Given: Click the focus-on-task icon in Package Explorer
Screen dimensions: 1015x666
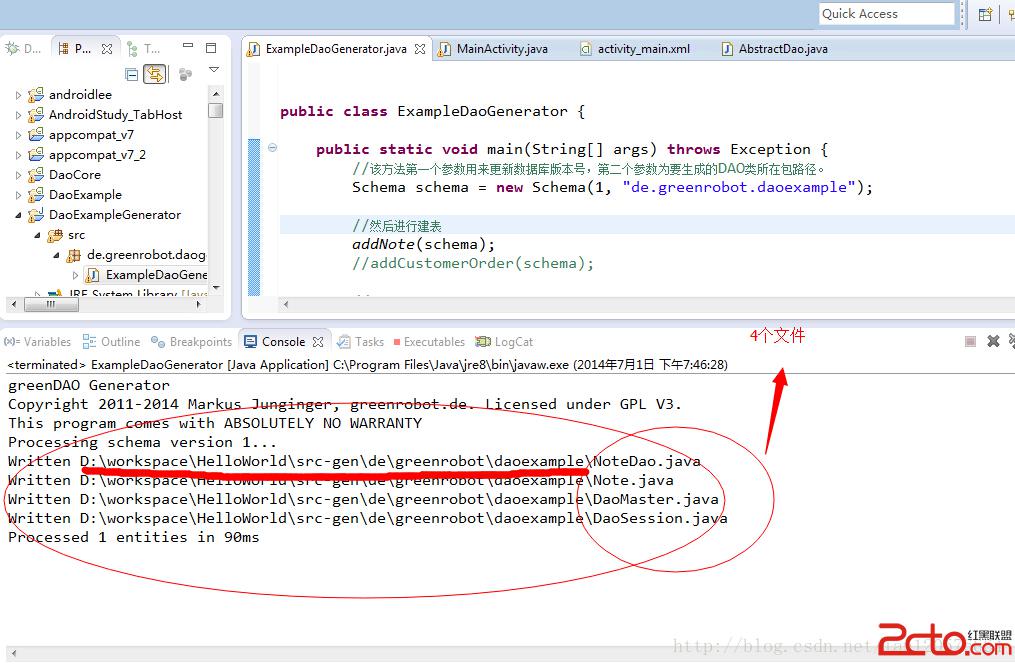Looking at the screenshot, I should click(185, 74).
